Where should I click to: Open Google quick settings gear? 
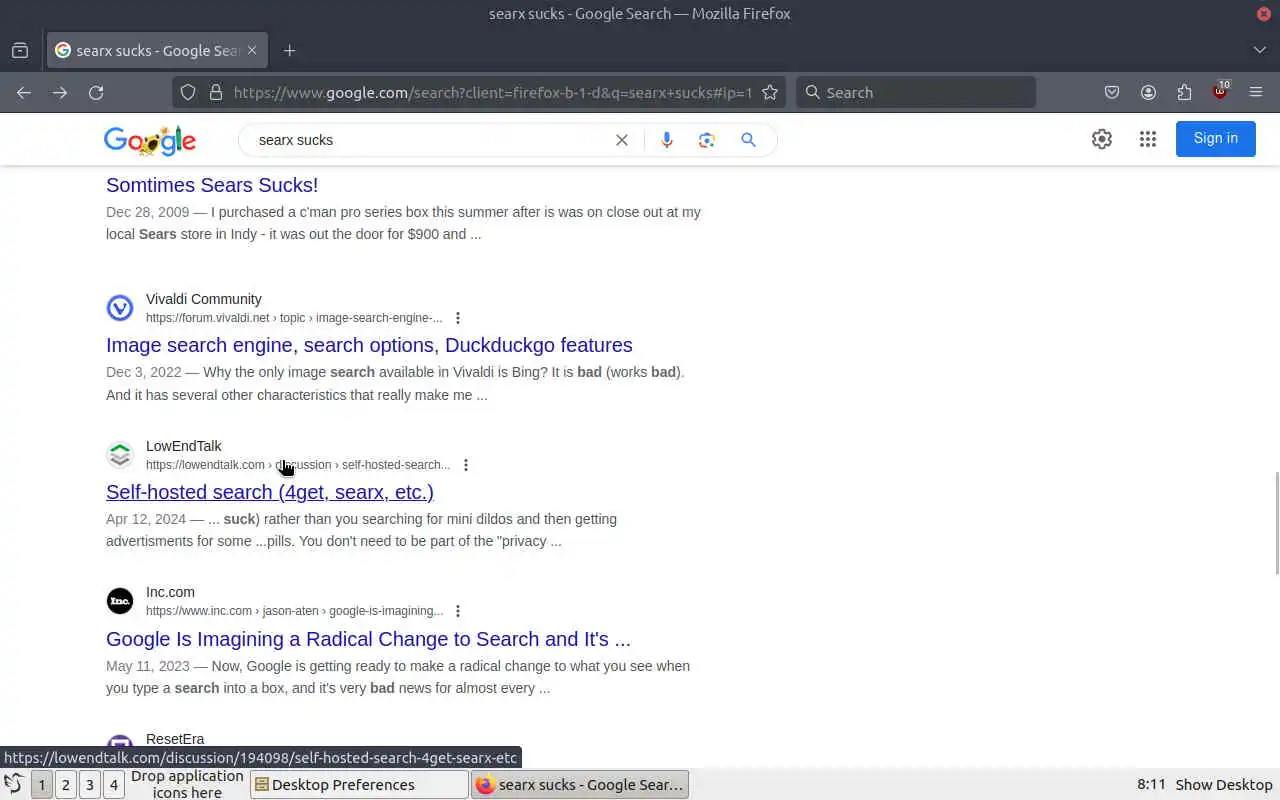tap(1102, 139)
